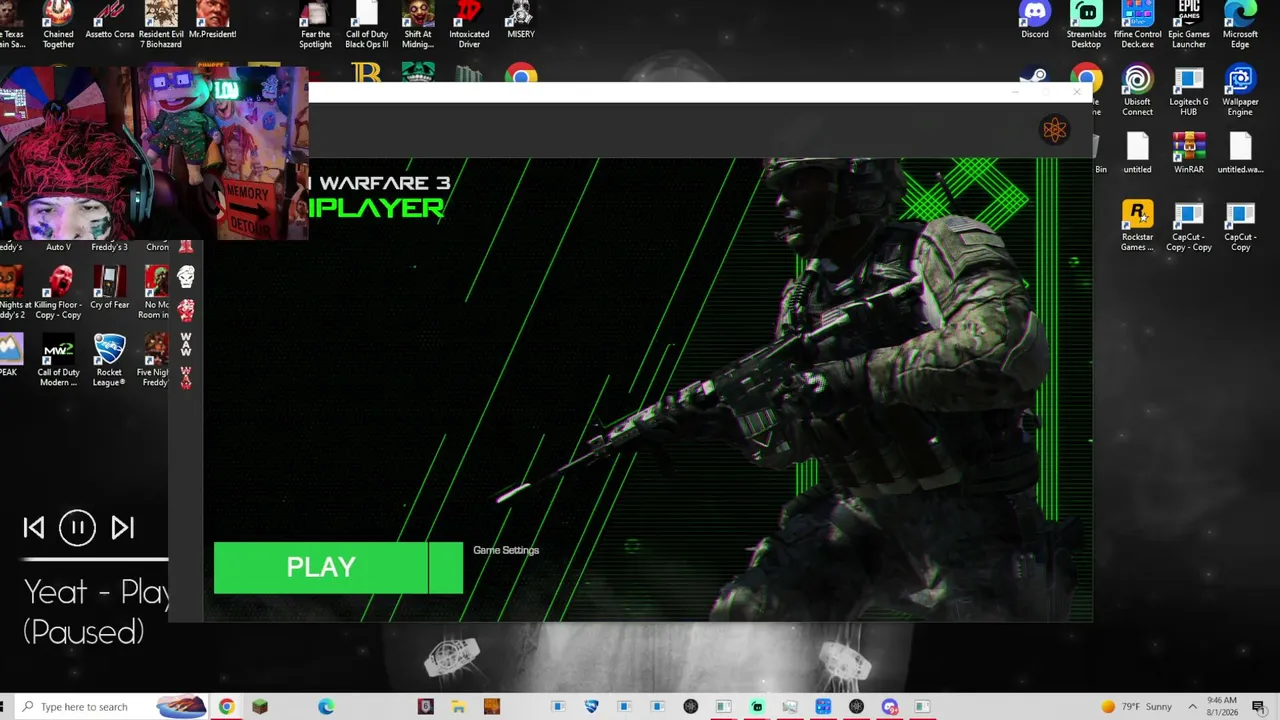The height and width of the screenshot is (720, 1280).
Task: Select the untitled file on the desktop
Action: (1137, 153)
